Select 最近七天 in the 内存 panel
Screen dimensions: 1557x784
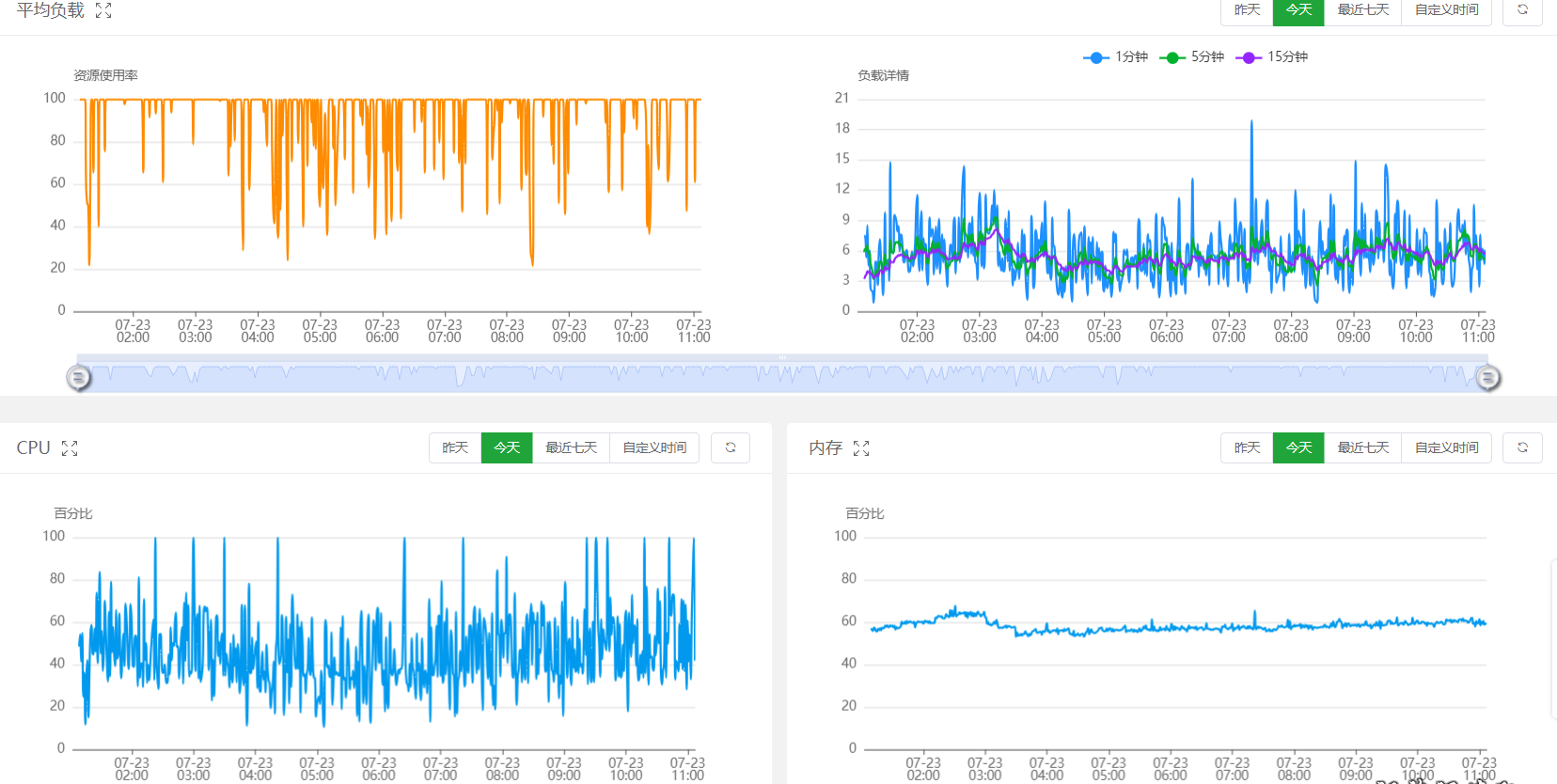(x=1362, y=447)
